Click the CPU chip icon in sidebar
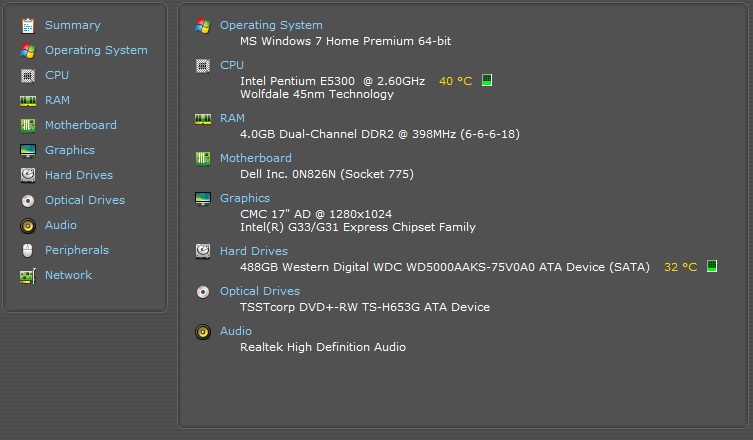 coord(27,75)
